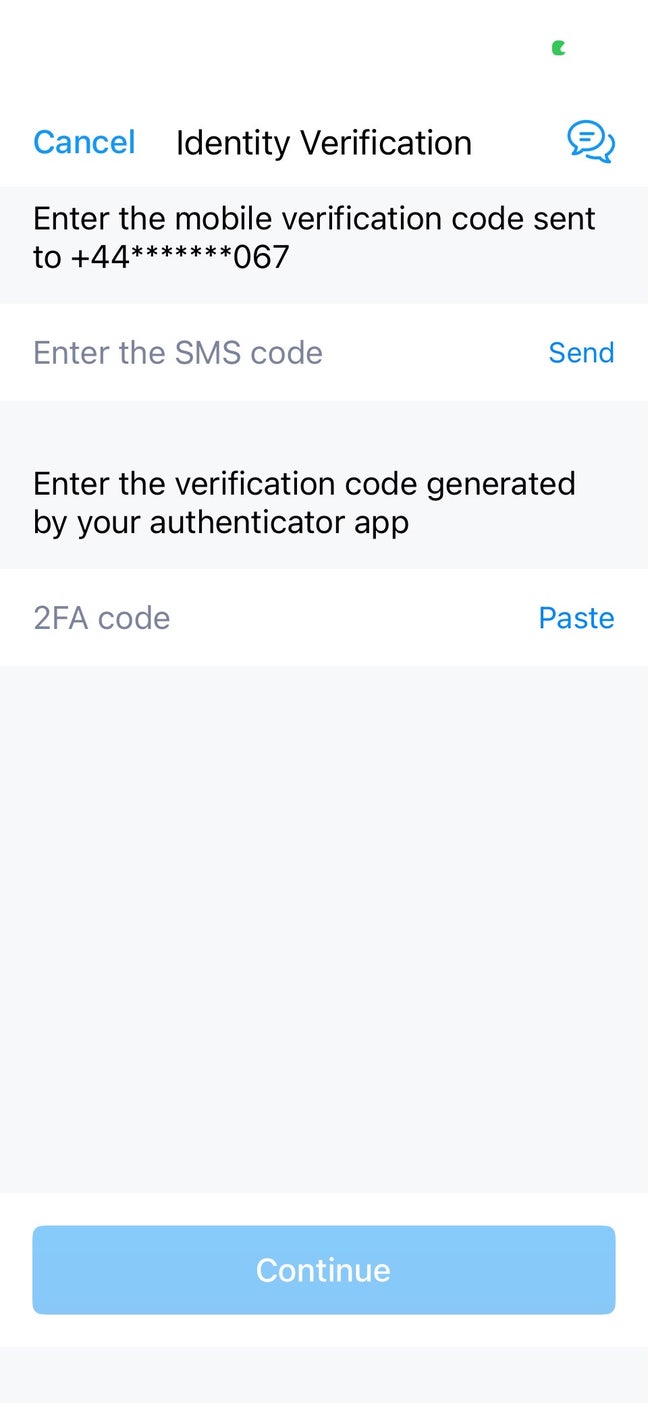The width and height of the screenshot is (648, 1403).
Task: Tap the header space beside Cancel
Action: point(155,143)
